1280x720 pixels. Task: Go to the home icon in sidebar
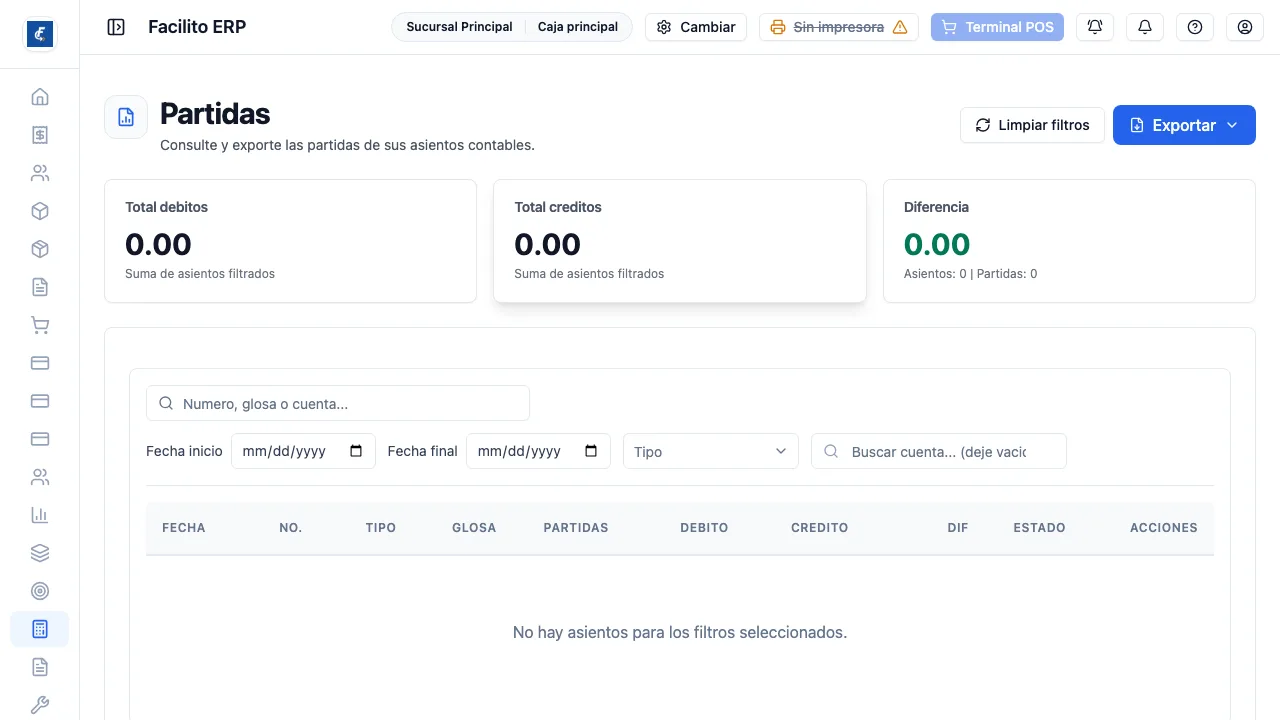pos(40,97)
